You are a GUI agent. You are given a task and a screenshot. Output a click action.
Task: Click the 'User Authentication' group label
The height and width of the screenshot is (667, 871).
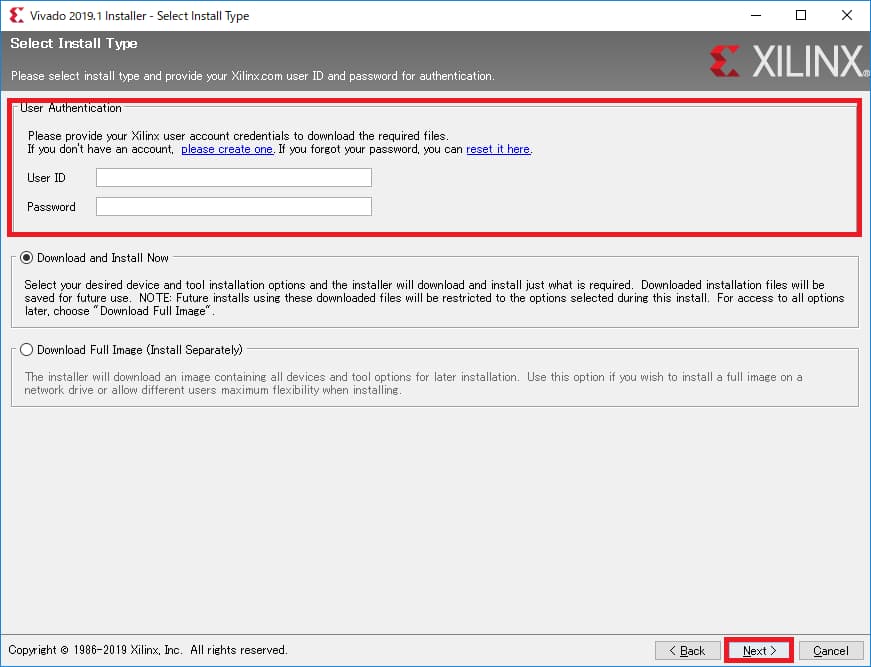(x=71, y=108)
